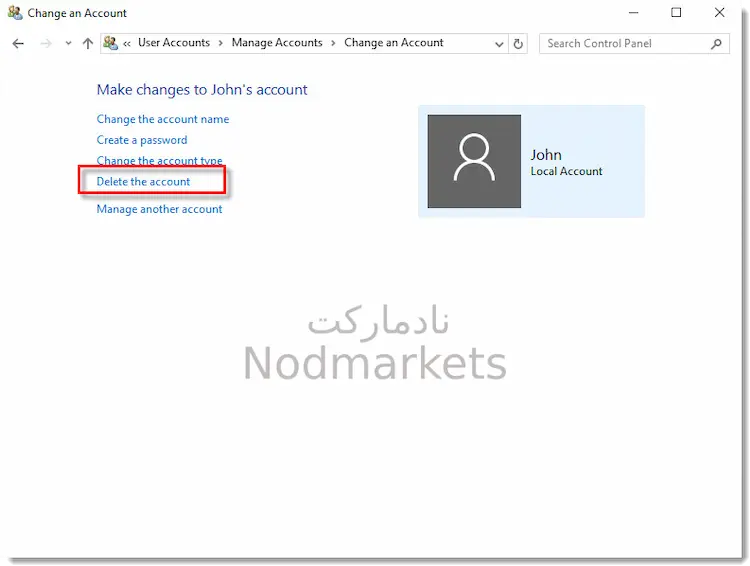Viewport: 750px width, 566px height.
Task: Select Change the account type link
Action: [x=159, y=160]
